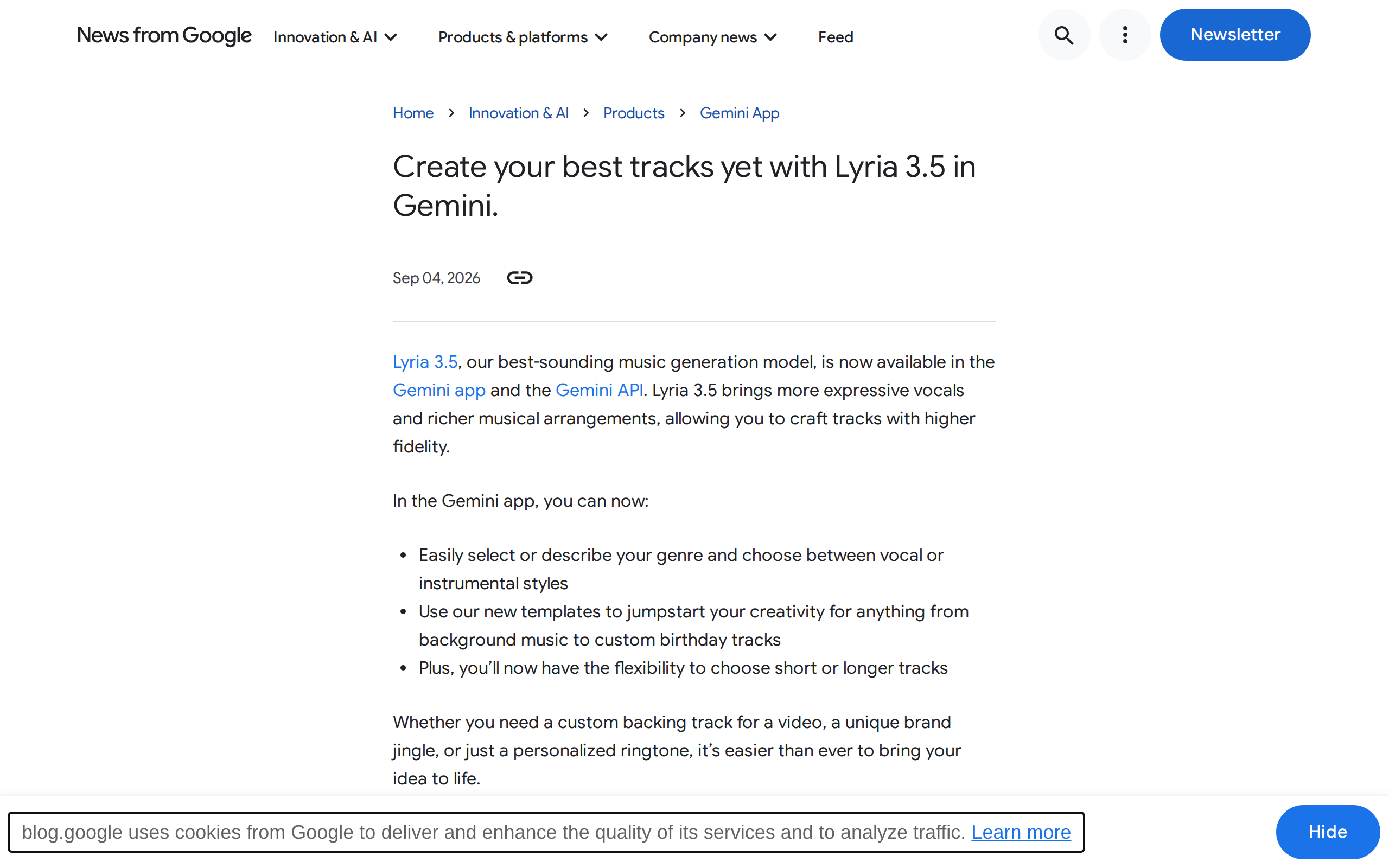Hide the cookie banner
The width and height of the screenshot is (1389, 868).
(x=1327, y=832)
